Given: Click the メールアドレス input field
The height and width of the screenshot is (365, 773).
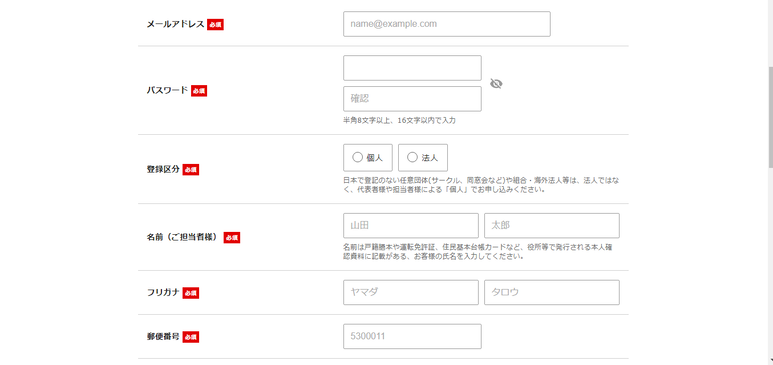Looking at the screenshot, I should coord(447,24).
